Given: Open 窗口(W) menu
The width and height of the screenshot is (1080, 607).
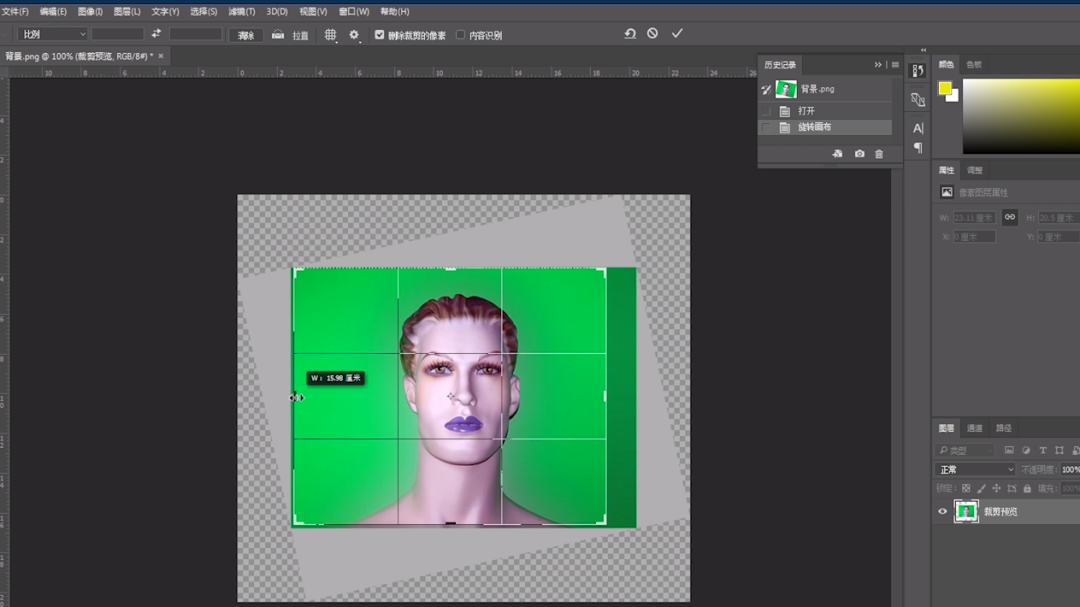Looking at the screenshot, I should [x=354, y=12].
